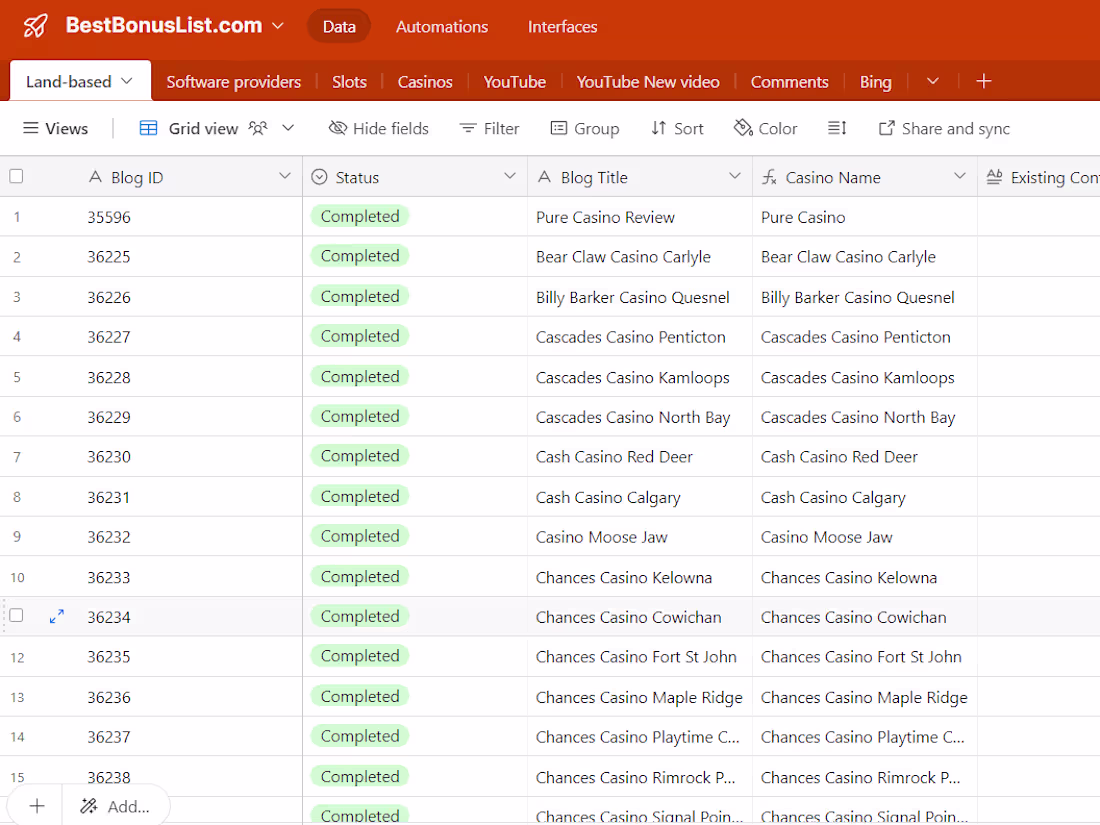Expand record 36234 with the arrows icon
The height and width of the screenshot is (825, 1100).
click(x=57, y=616)
